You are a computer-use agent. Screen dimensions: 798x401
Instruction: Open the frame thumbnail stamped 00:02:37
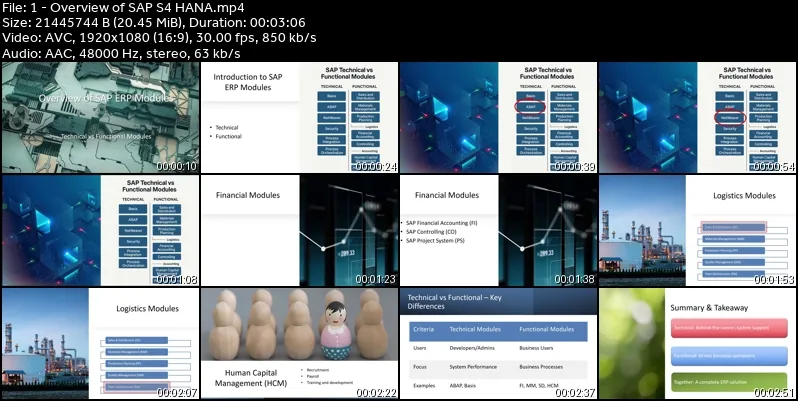click(499, 343)
